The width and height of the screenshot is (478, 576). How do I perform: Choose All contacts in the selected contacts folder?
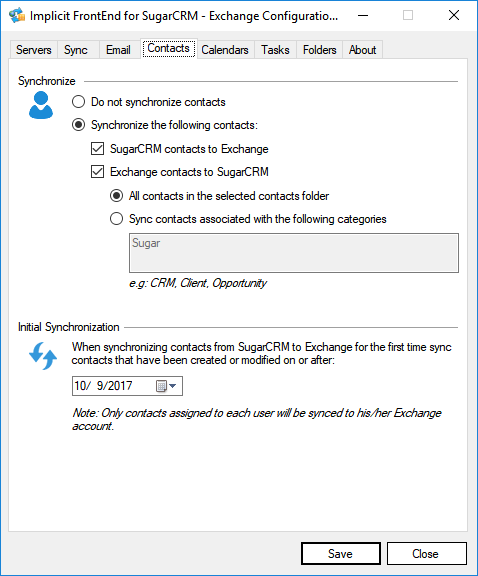coord(116,196)
